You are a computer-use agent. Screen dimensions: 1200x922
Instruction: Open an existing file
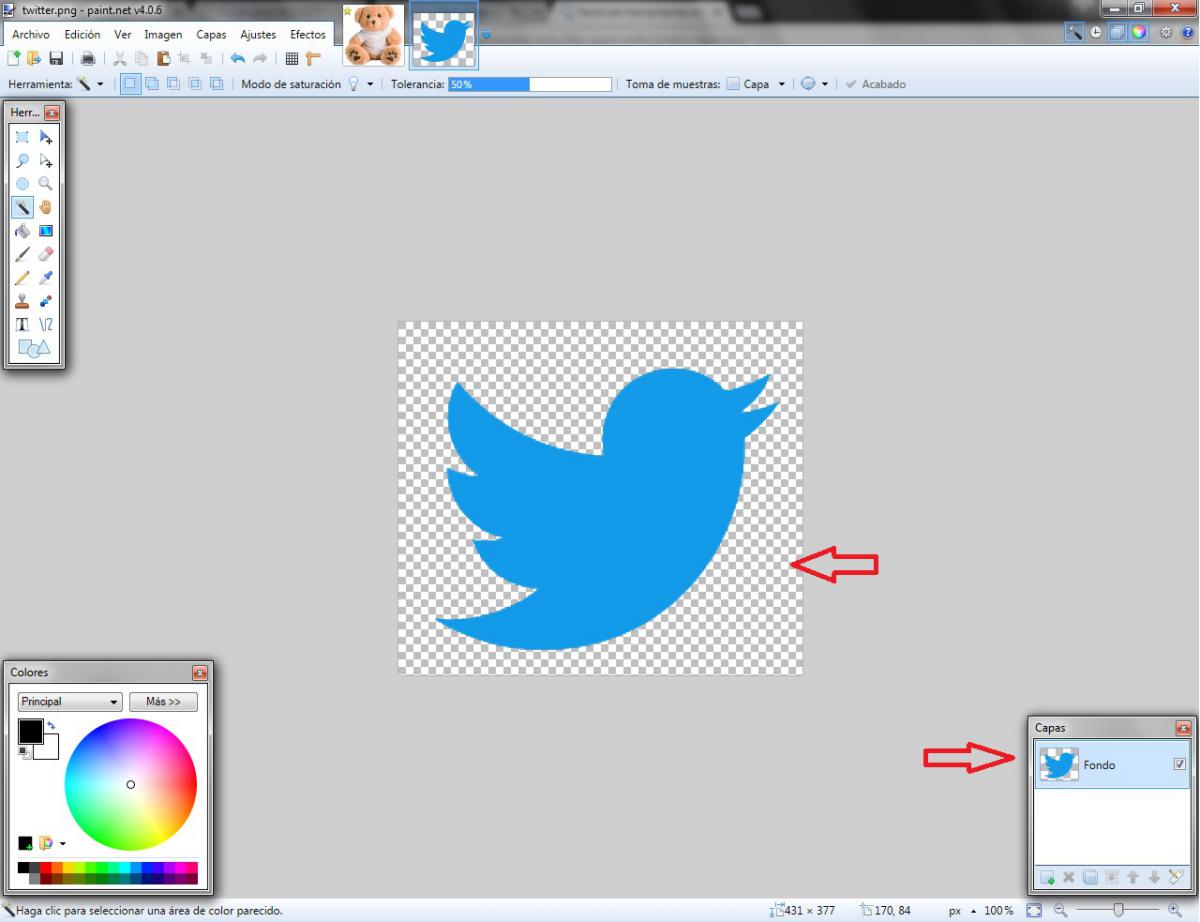click(x=35, y=59)
